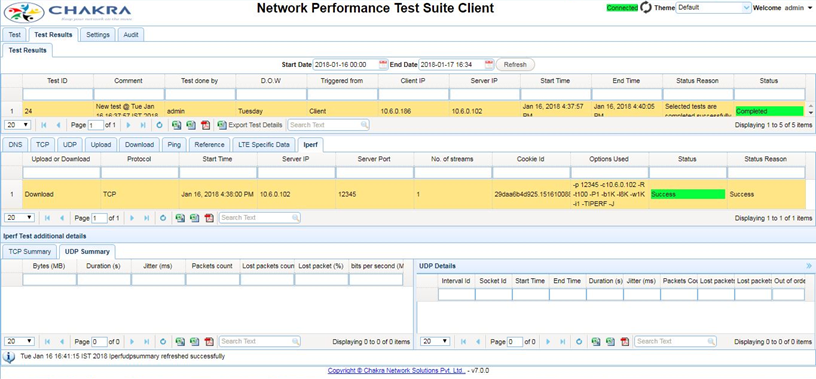Sort by the Test ID column header
816x379 pixels.
click(x=58, y=81)
